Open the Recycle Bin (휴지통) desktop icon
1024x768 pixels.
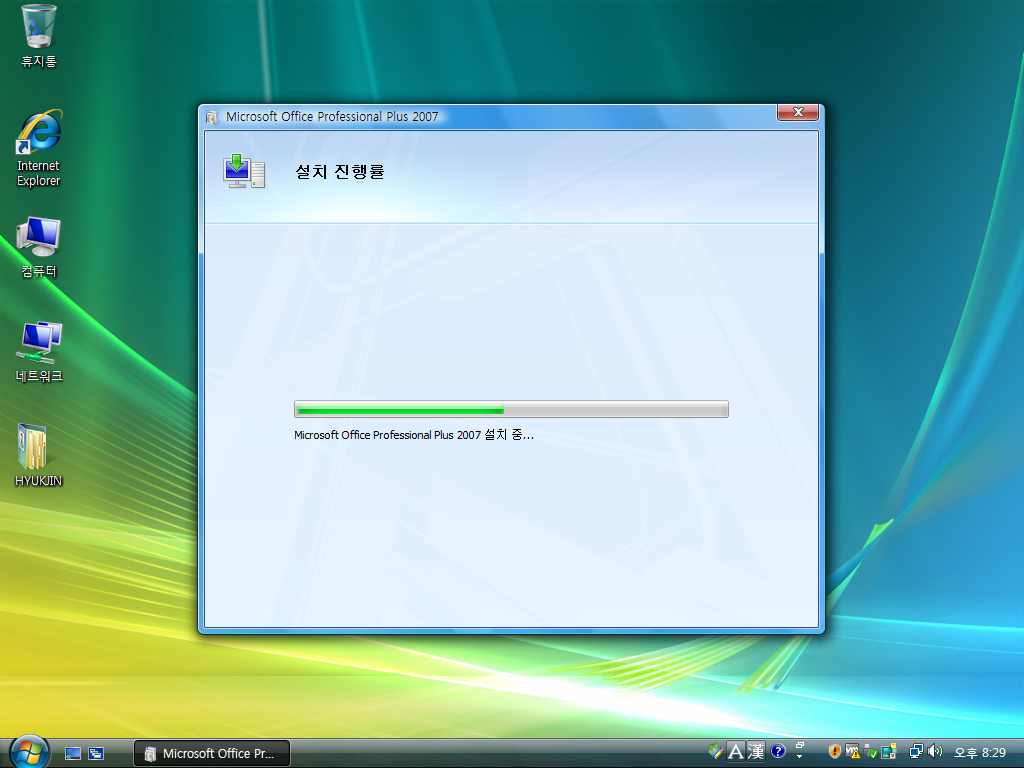click(39, 36)
